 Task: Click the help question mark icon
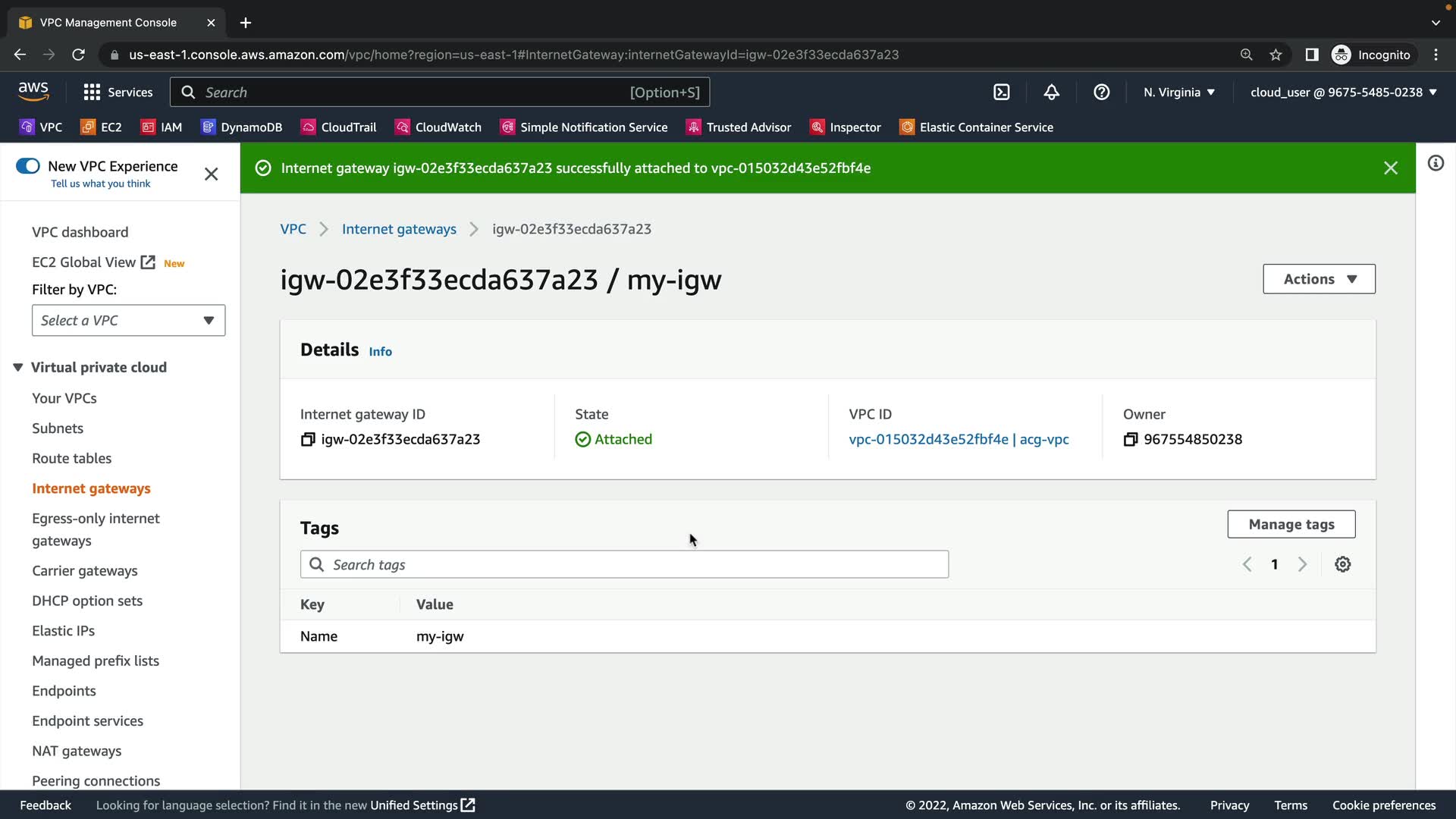point(1101,93)
